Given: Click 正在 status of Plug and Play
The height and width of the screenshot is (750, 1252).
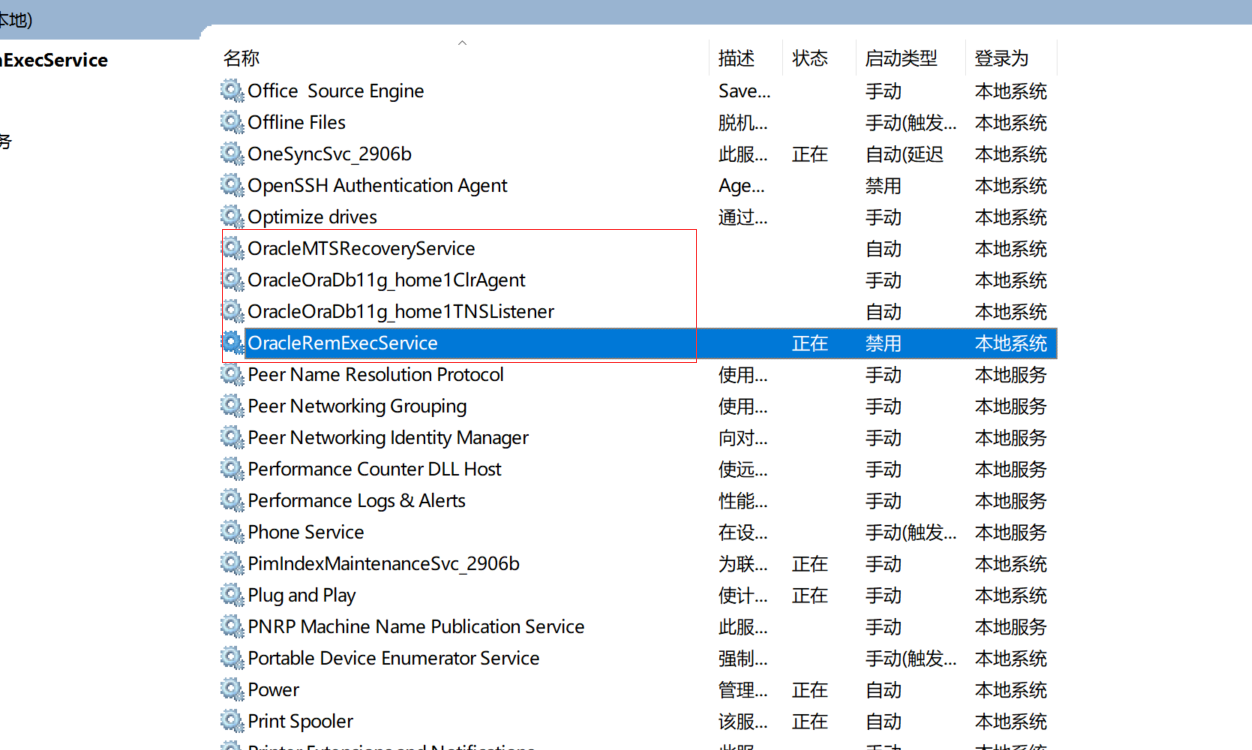Looking at the screenshot, I should point(810,595).
